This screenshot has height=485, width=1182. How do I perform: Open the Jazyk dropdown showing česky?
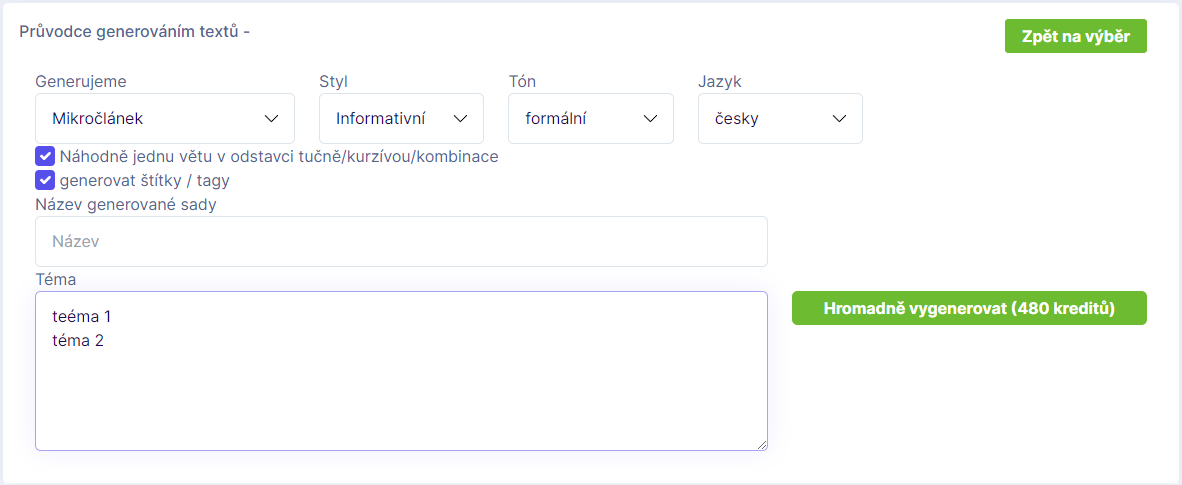tap(780, 118)
